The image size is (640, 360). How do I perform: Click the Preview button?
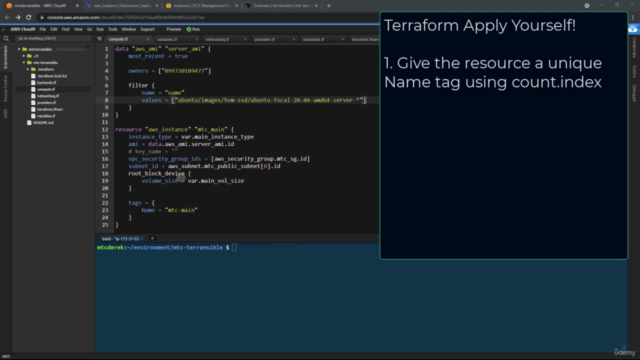(x=173, y=29)
